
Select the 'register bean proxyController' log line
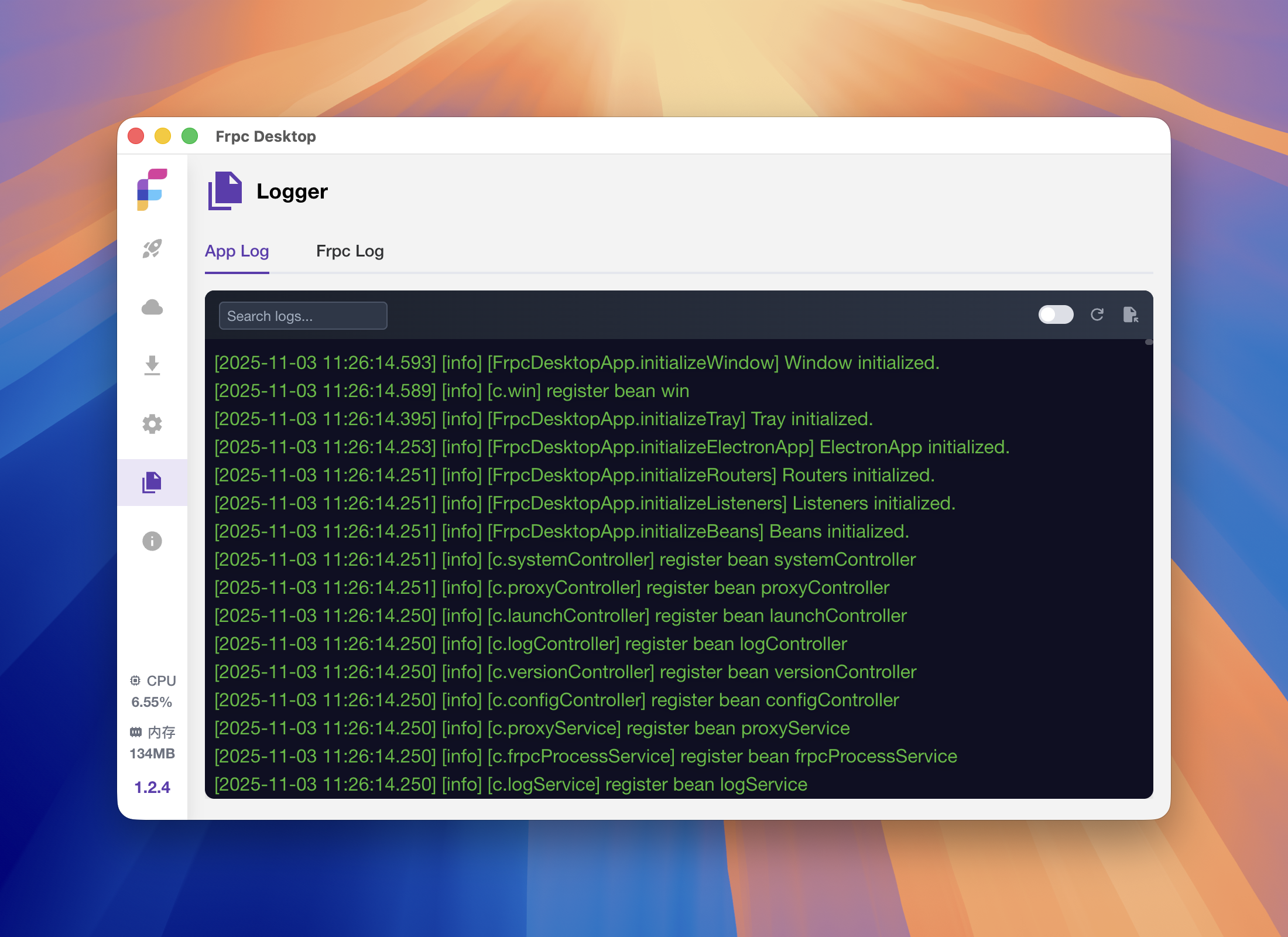coord(552,587)
